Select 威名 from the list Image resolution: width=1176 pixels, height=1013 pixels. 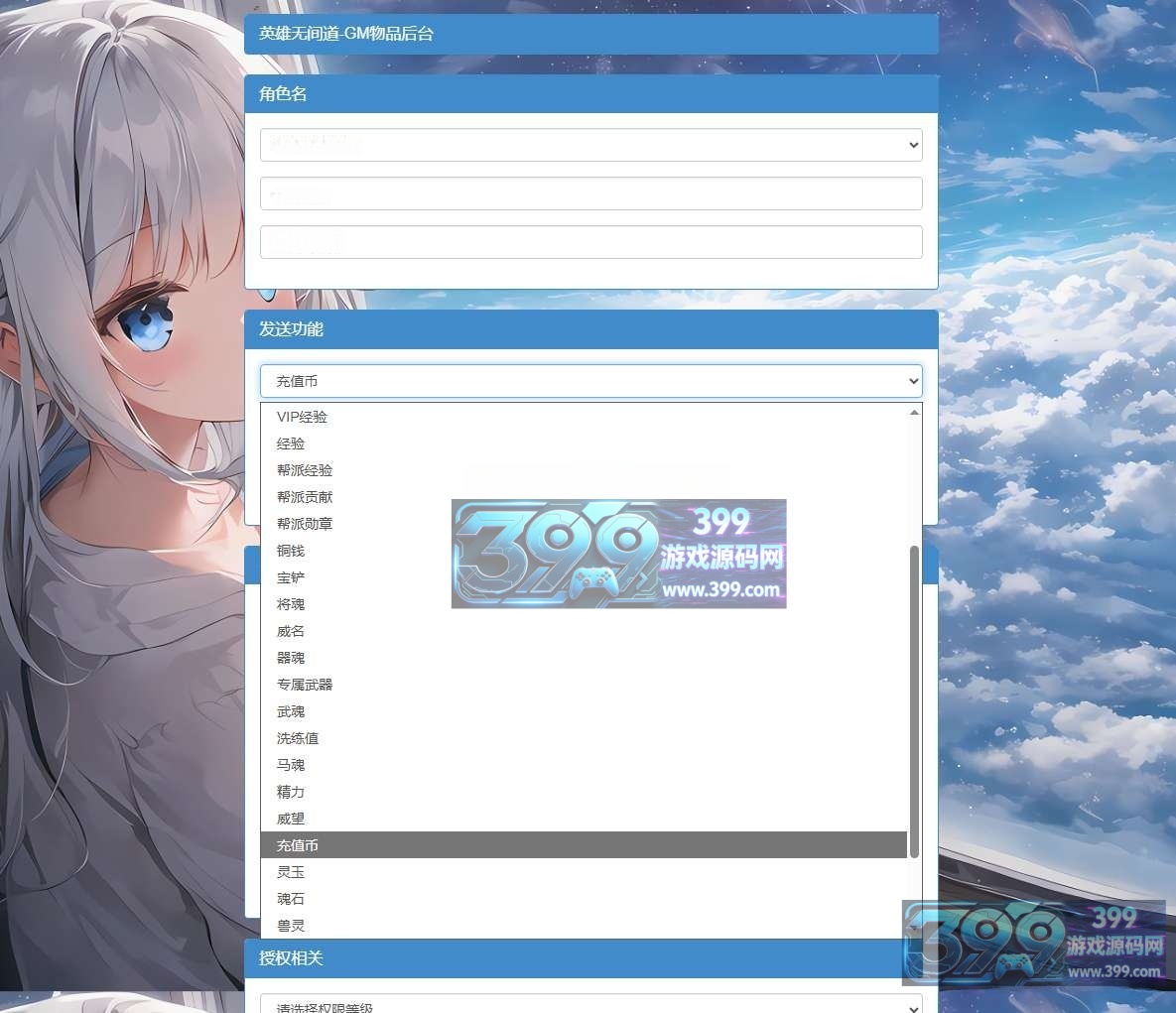pos(584,631)
